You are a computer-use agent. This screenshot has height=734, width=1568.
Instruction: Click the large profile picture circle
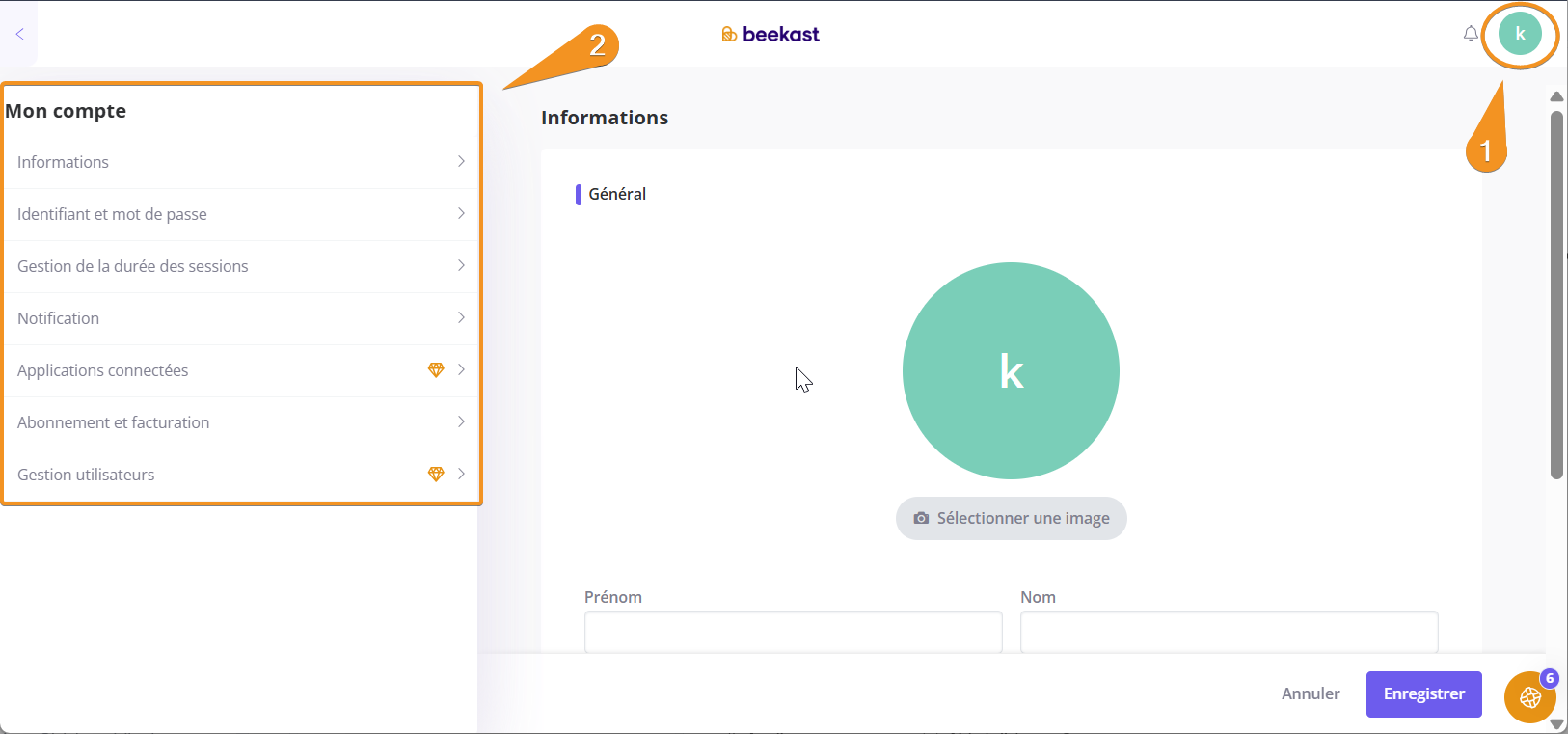pos(1011,371)
